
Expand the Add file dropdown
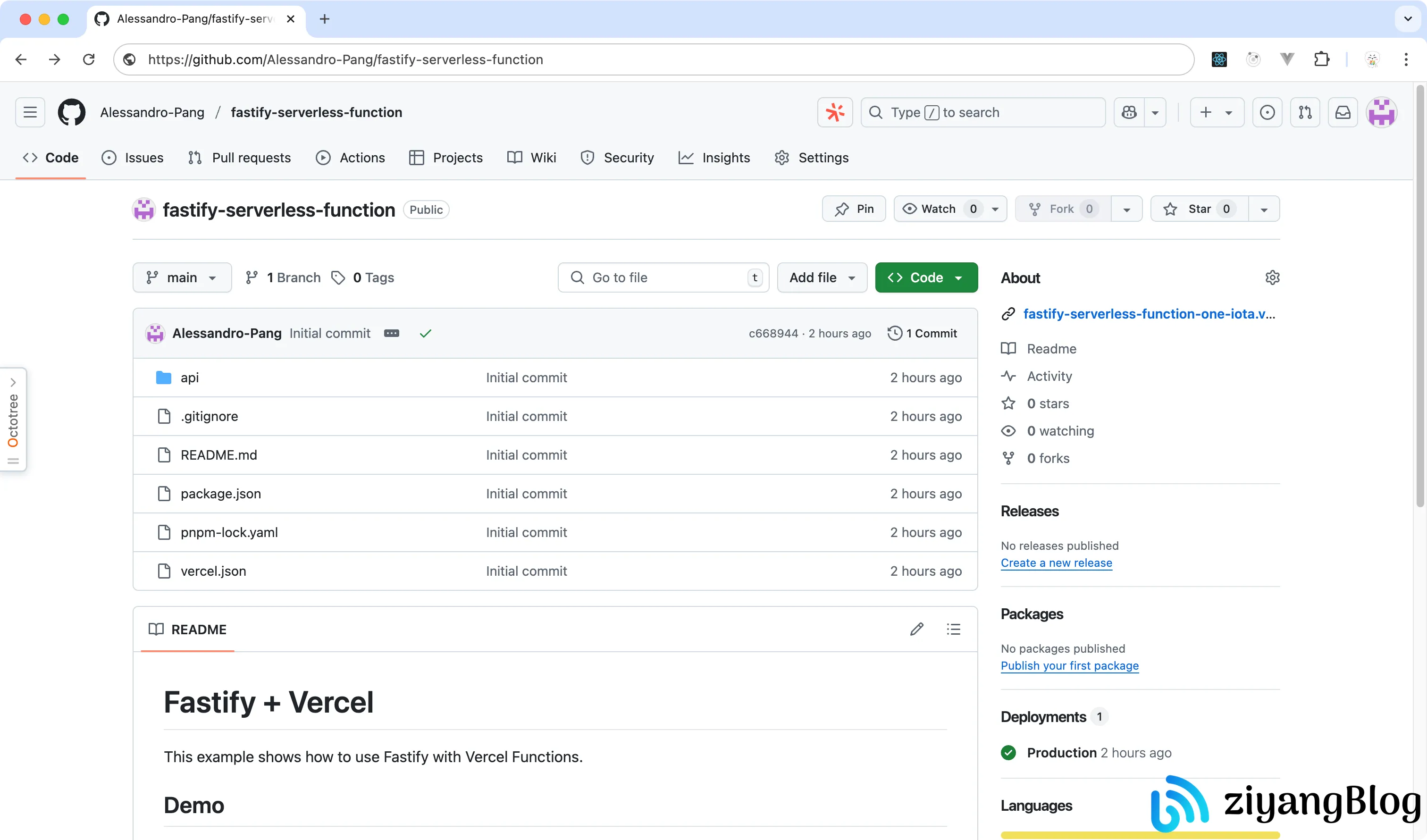(x=822, y=277)
